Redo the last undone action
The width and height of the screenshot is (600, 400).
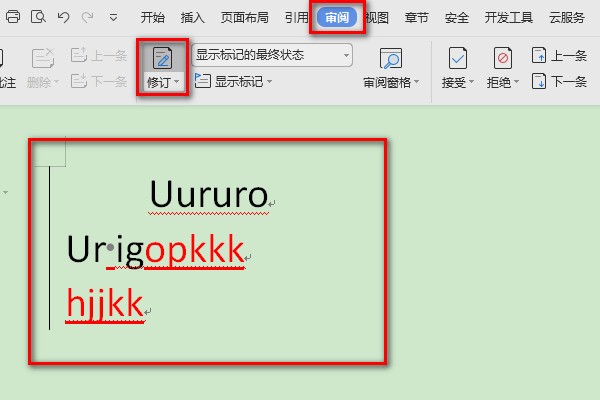click(88, 17)
